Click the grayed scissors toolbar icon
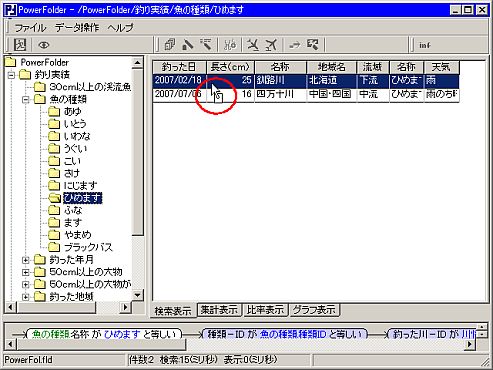The image size is (493, 370). pyautogui.click(x=230, y=45)
